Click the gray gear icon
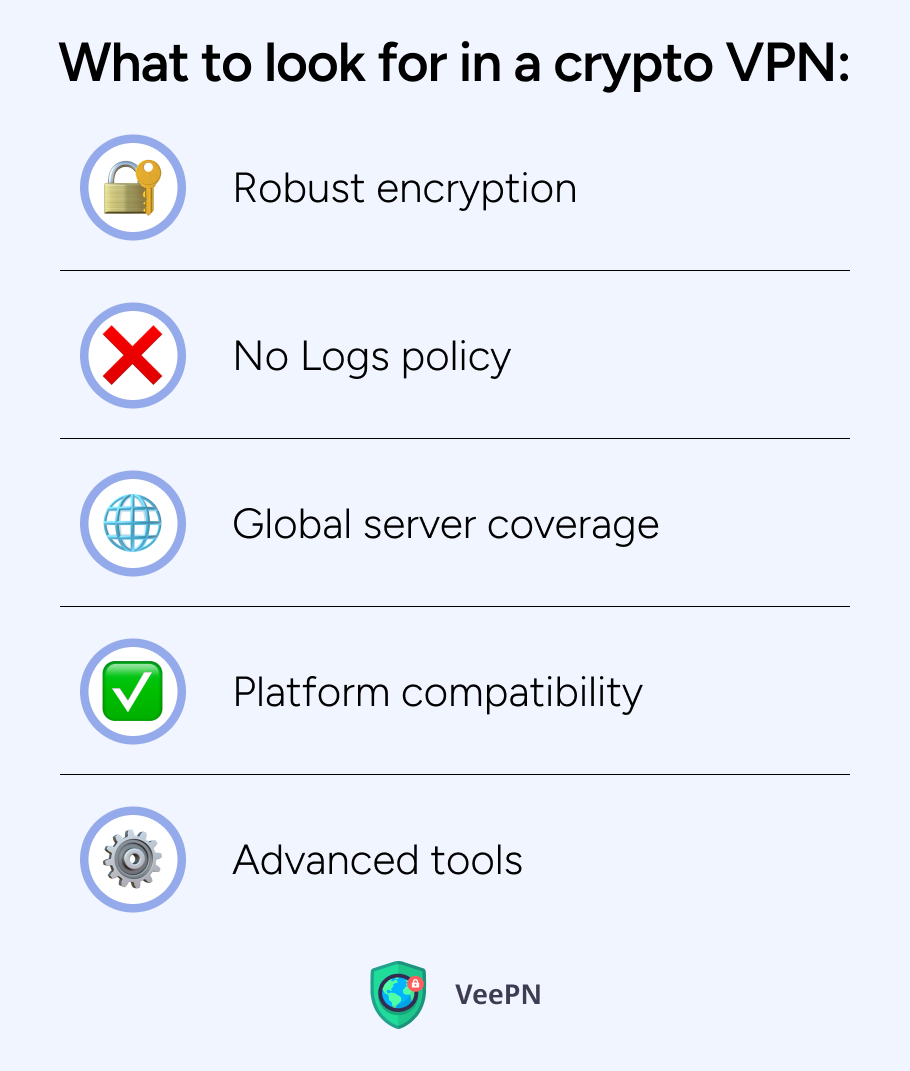 point(133,859)
